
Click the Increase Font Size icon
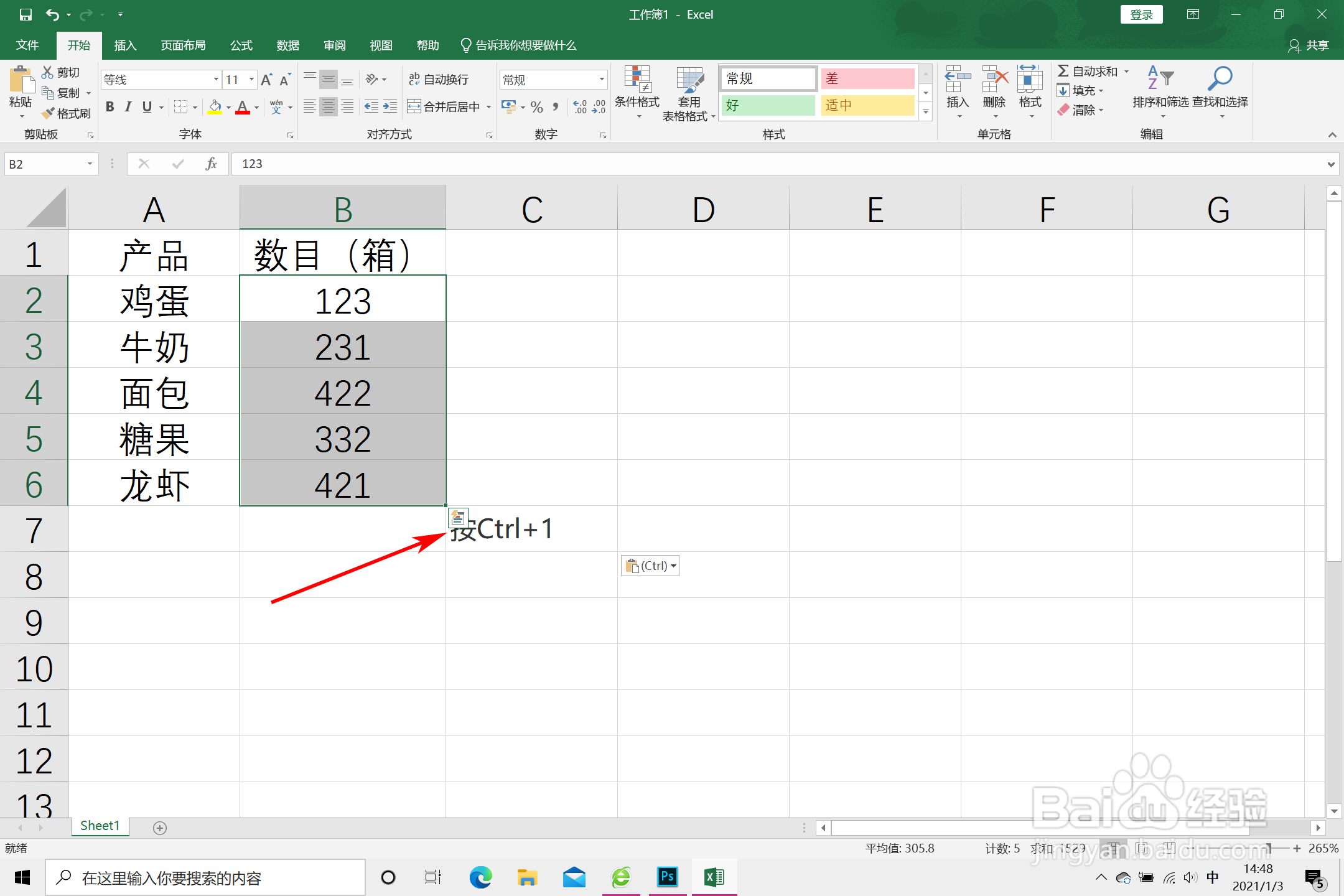tap(266, 80)
